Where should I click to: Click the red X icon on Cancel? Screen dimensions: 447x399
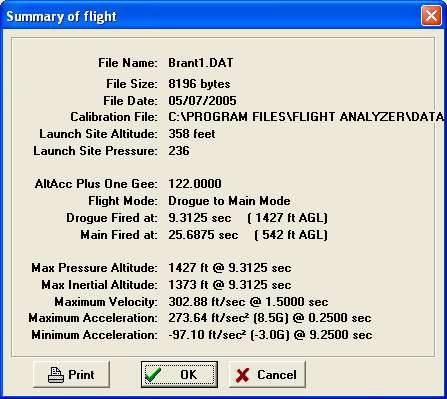click(242, 375)
